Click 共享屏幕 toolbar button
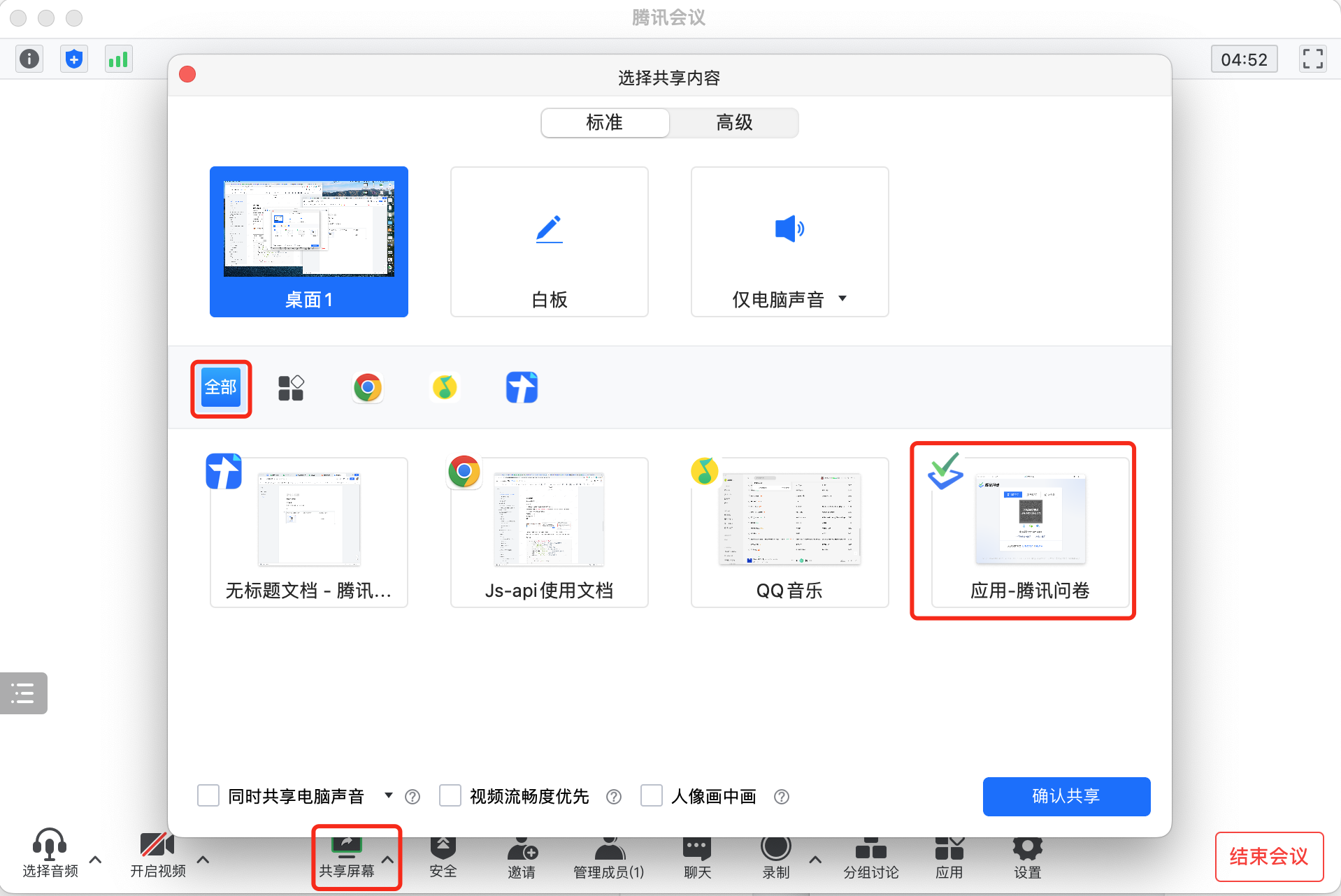1341x896 pixels. coord(347,858)
